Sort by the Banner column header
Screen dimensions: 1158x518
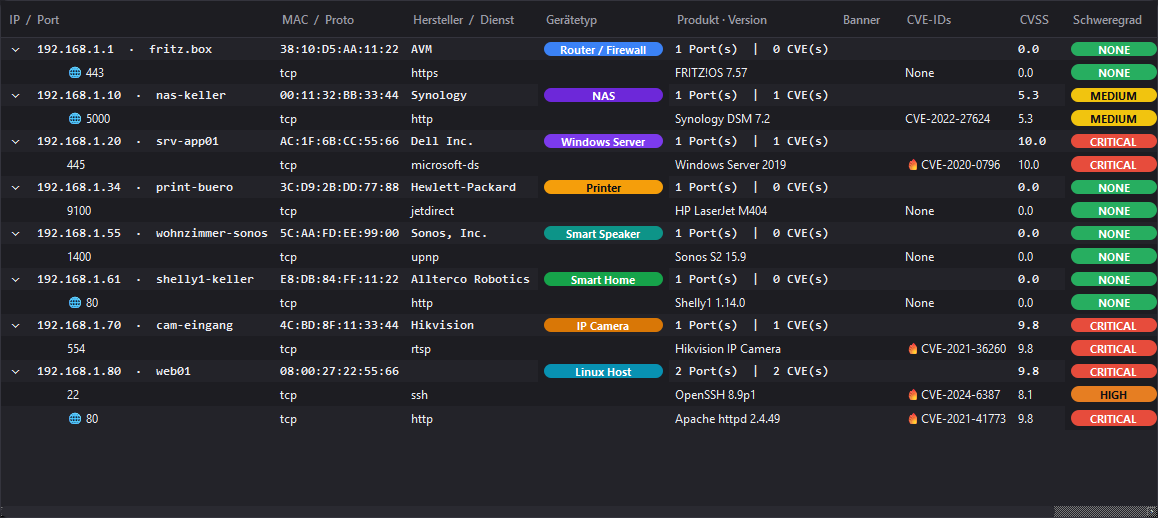[861, 20]
